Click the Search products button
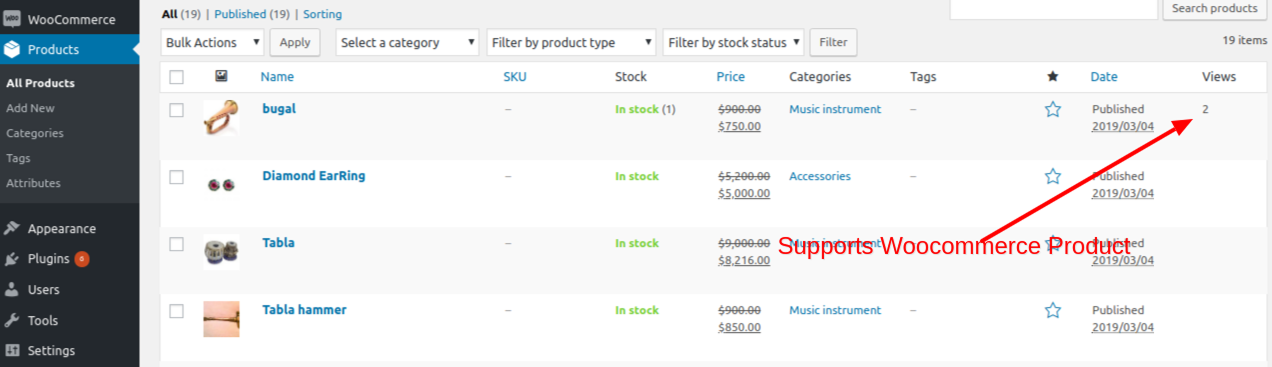 1214,8
